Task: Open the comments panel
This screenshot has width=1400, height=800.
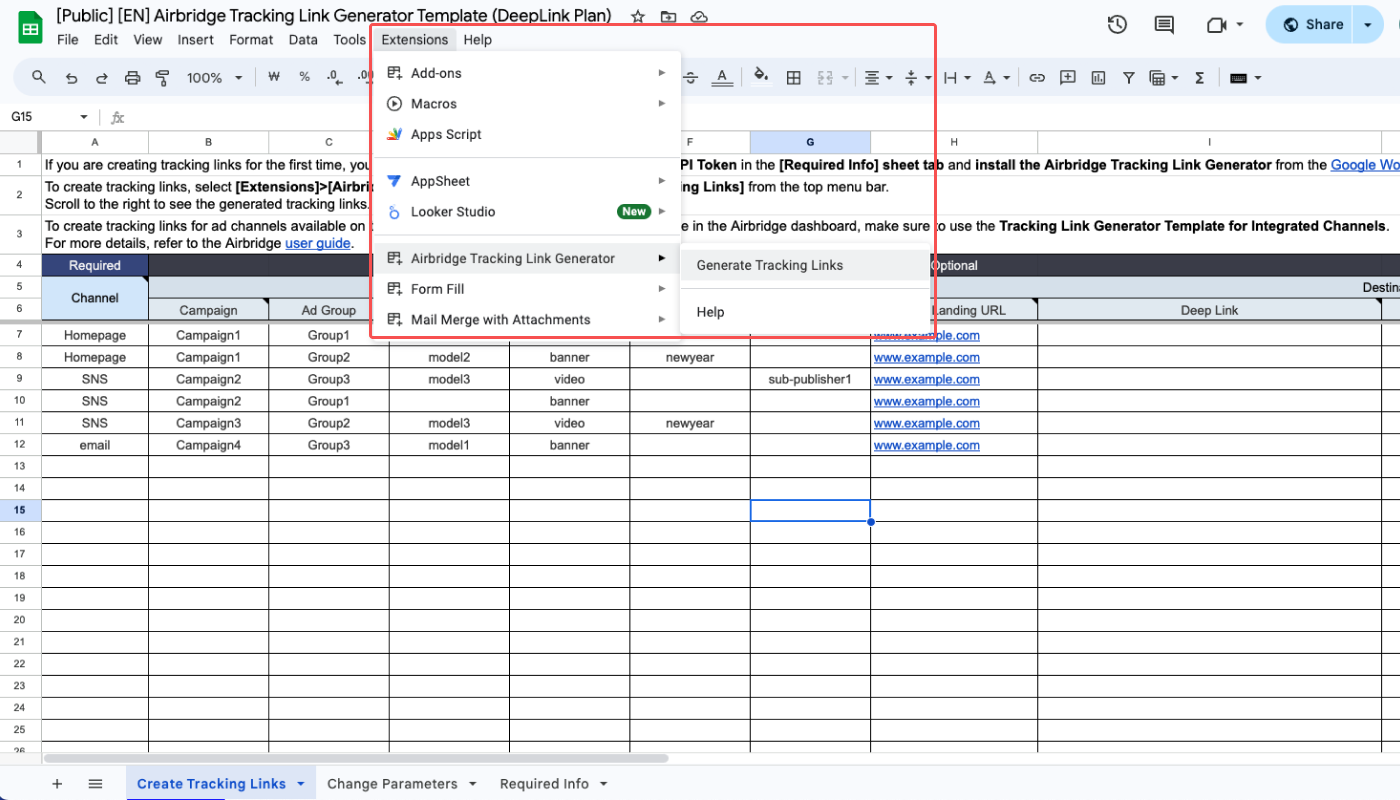Action: click(x=1164, y=25)
